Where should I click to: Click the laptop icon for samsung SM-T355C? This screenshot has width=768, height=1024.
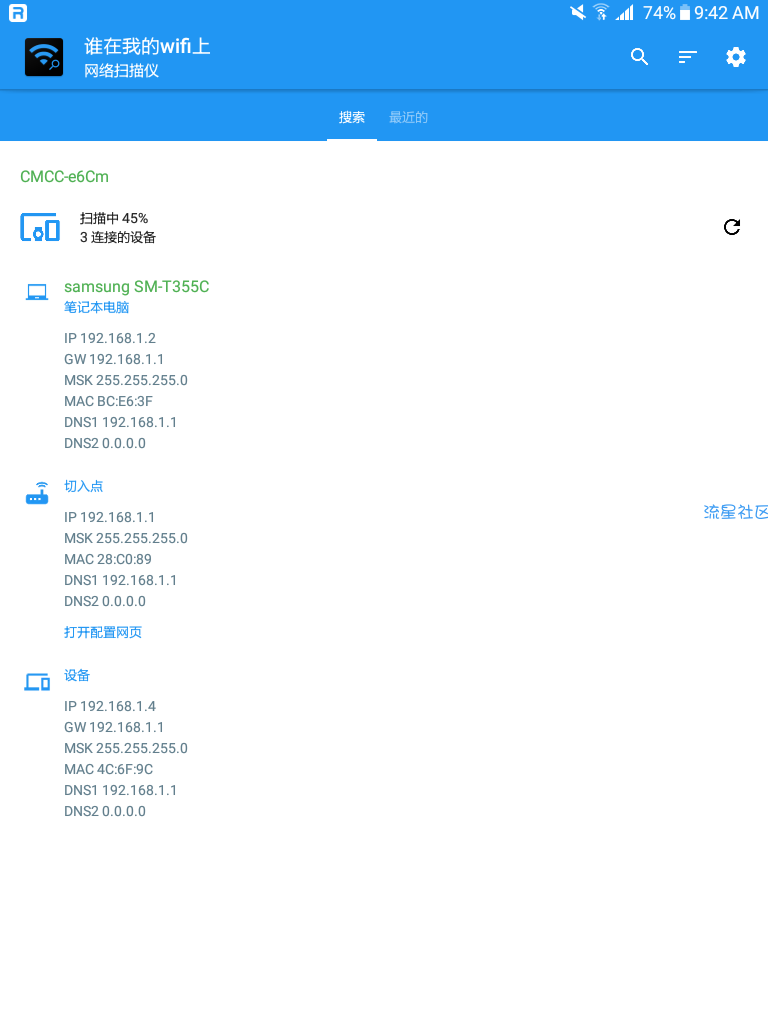(x=37, y=292)
